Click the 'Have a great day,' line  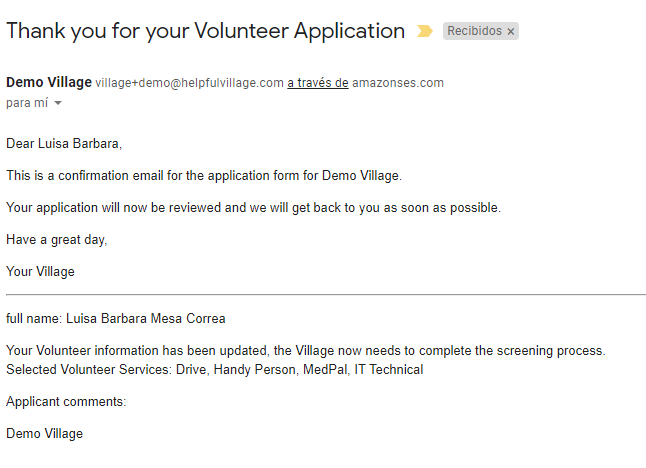(56, 240)
